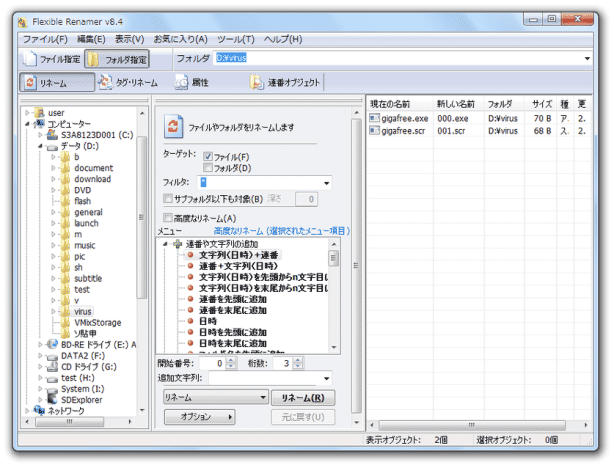Screen dimensions: 614x465
Task: Click the オプション button
Action: click(199, 417)
